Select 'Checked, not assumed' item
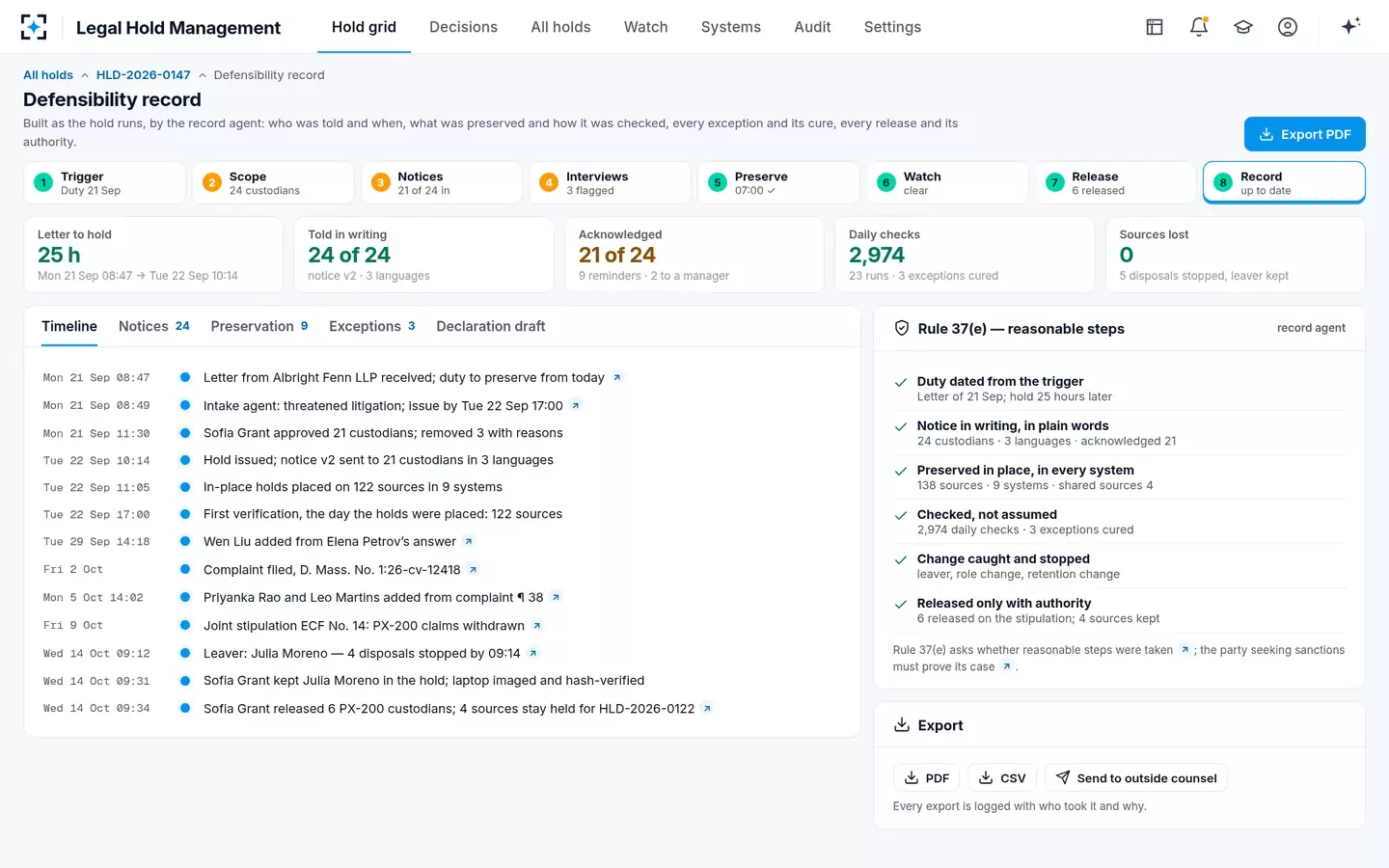The image size is (1389, 868). click(1119, 522)
